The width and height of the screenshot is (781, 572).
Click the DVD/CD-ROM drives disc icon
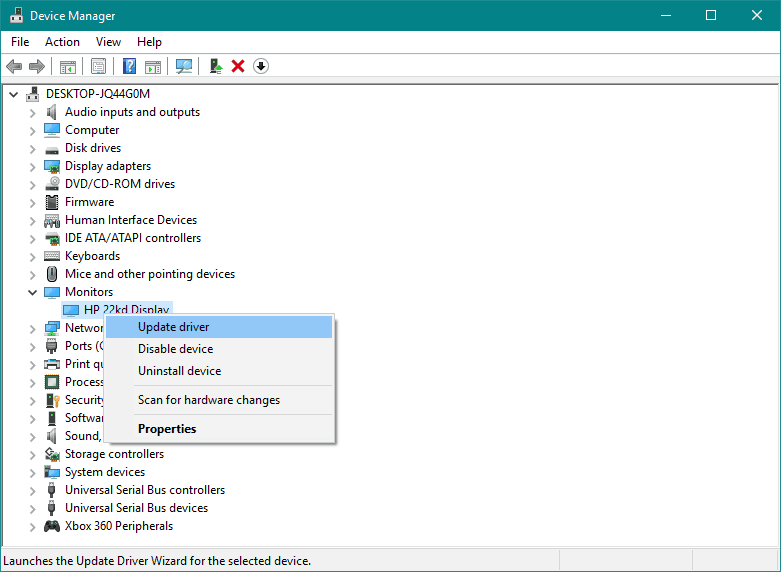point(52,184)
